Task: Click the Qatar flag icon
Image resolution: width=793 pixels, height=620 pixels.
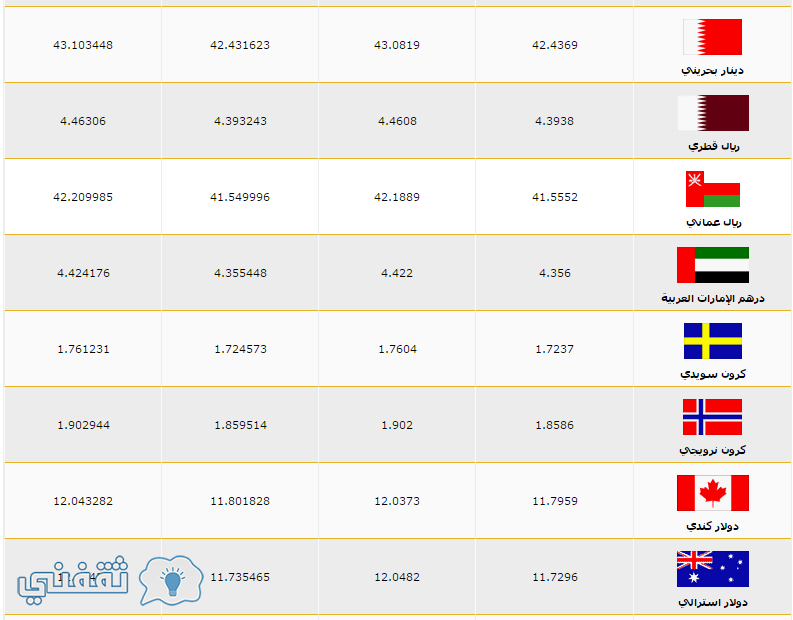Action: tap(713, 113)
